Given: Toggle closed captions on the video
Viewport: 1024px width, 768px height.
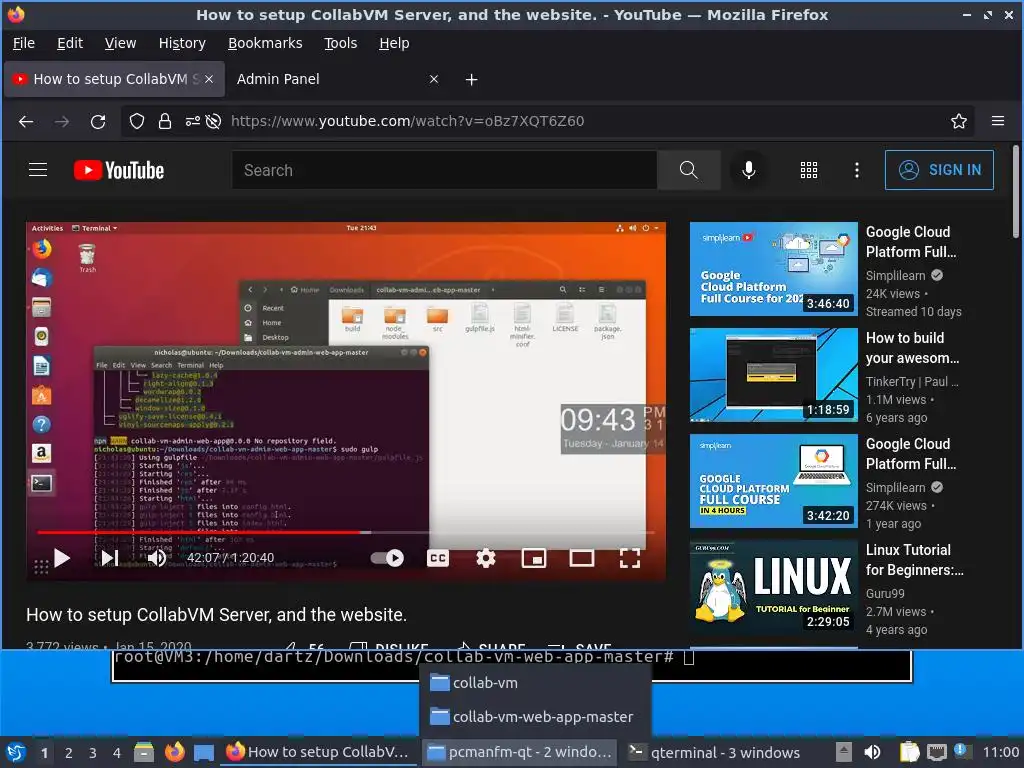Looking at the screenshot, I should coord(438,558).
